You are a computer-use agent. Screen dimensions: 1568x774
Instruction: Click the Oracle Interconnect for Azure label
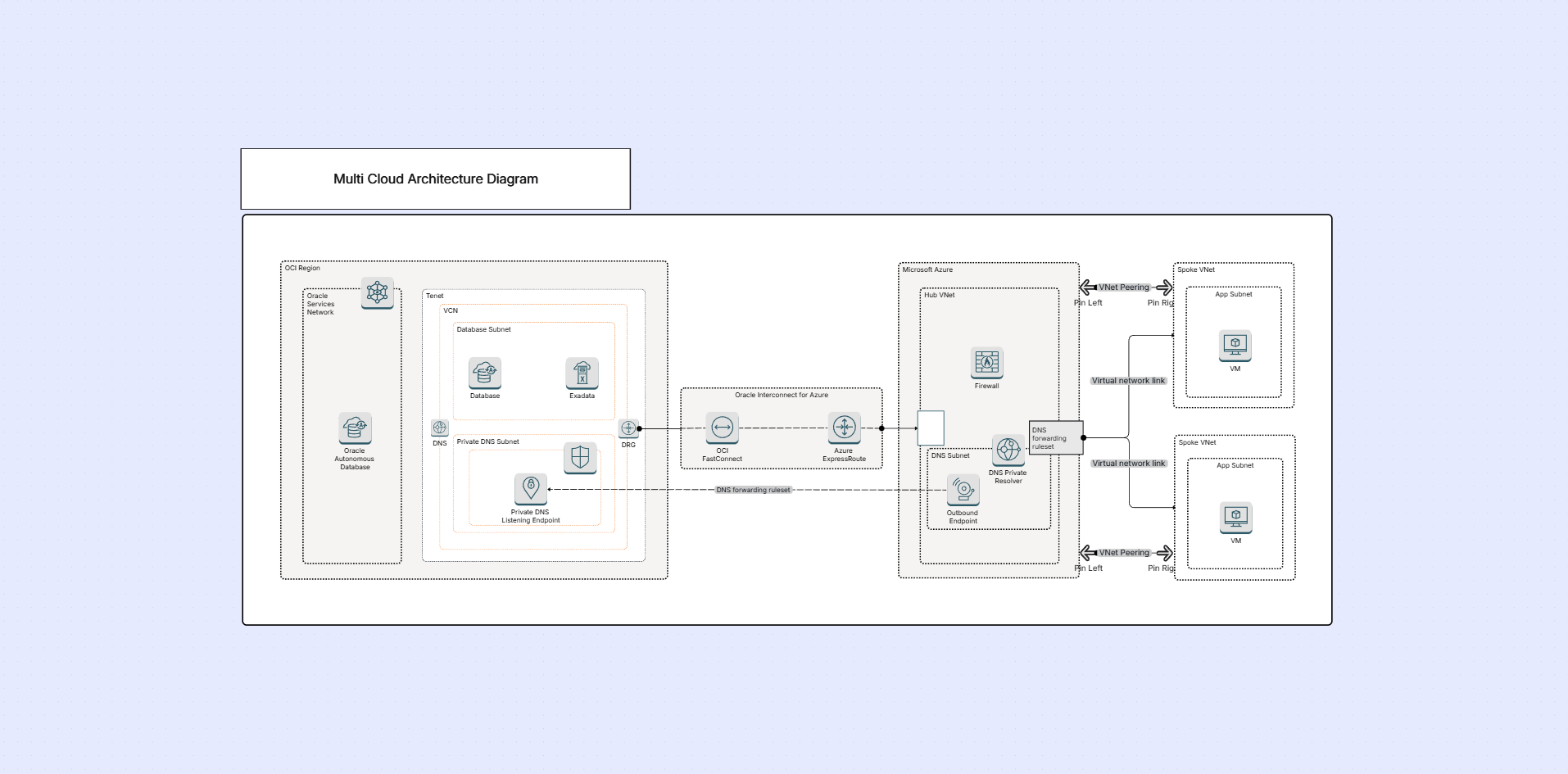tap(782, 395)
